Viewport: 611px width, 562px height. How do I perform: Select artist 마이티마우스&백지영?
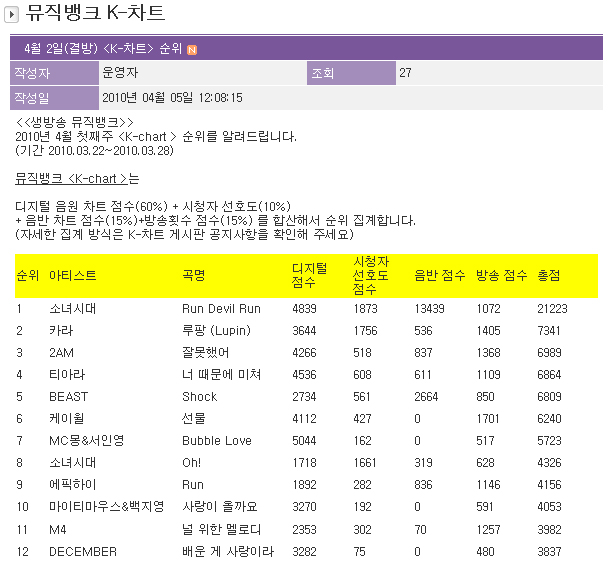point(106,506)
